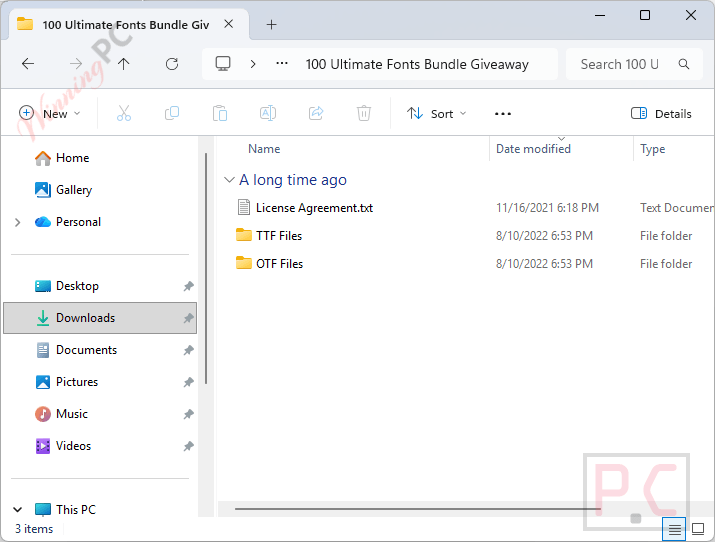Expand the Personal OneDrive tree node
715x542 pixels.
click(18, 222)
